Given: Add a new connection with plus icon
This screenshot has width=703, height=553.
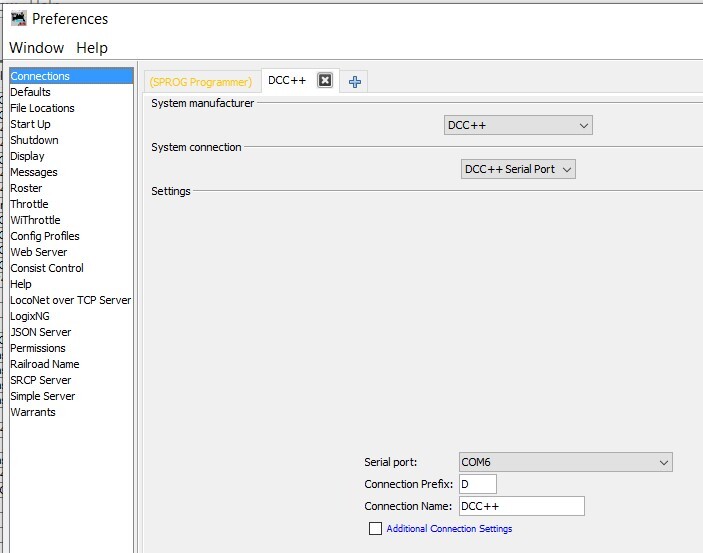Looking at the screenshot, I should click(x=355, y=82).
